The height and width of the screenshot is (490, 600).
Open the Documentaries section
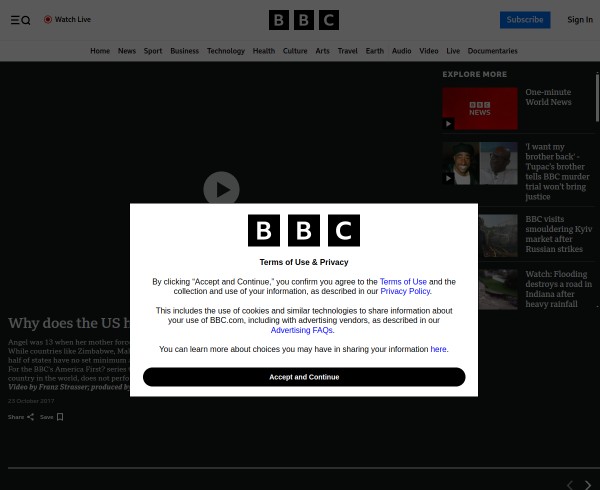coord(492,51)
